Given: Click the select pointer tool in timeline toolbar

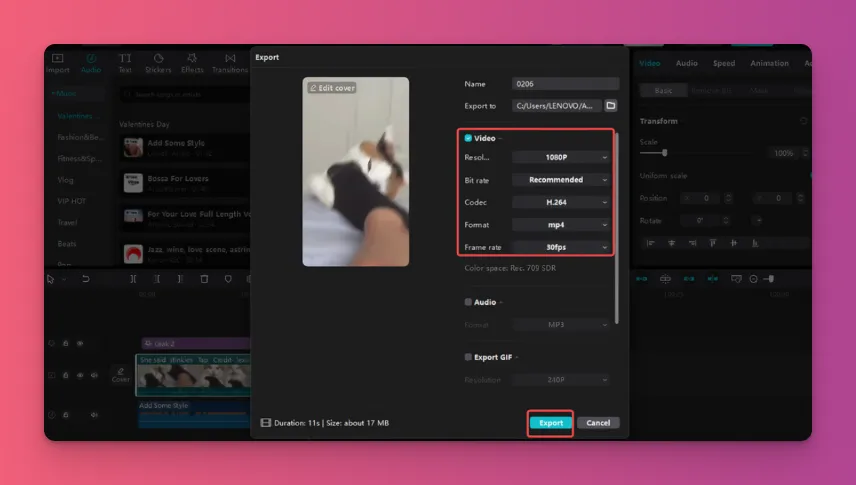Looking at the screenshot, I should pos(50,279).
